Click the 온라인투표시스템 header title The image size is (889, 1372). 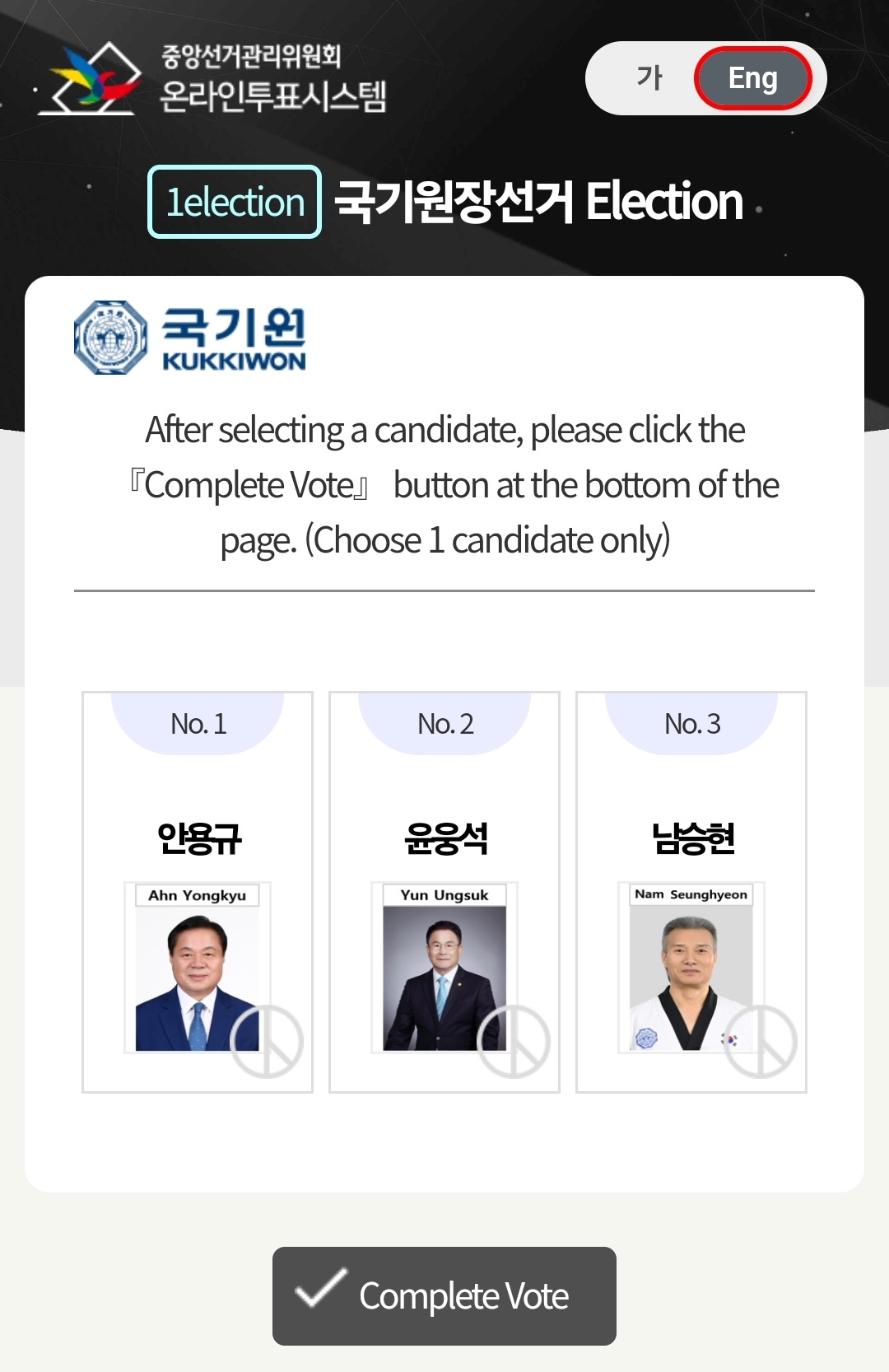(x=272, y=96)
